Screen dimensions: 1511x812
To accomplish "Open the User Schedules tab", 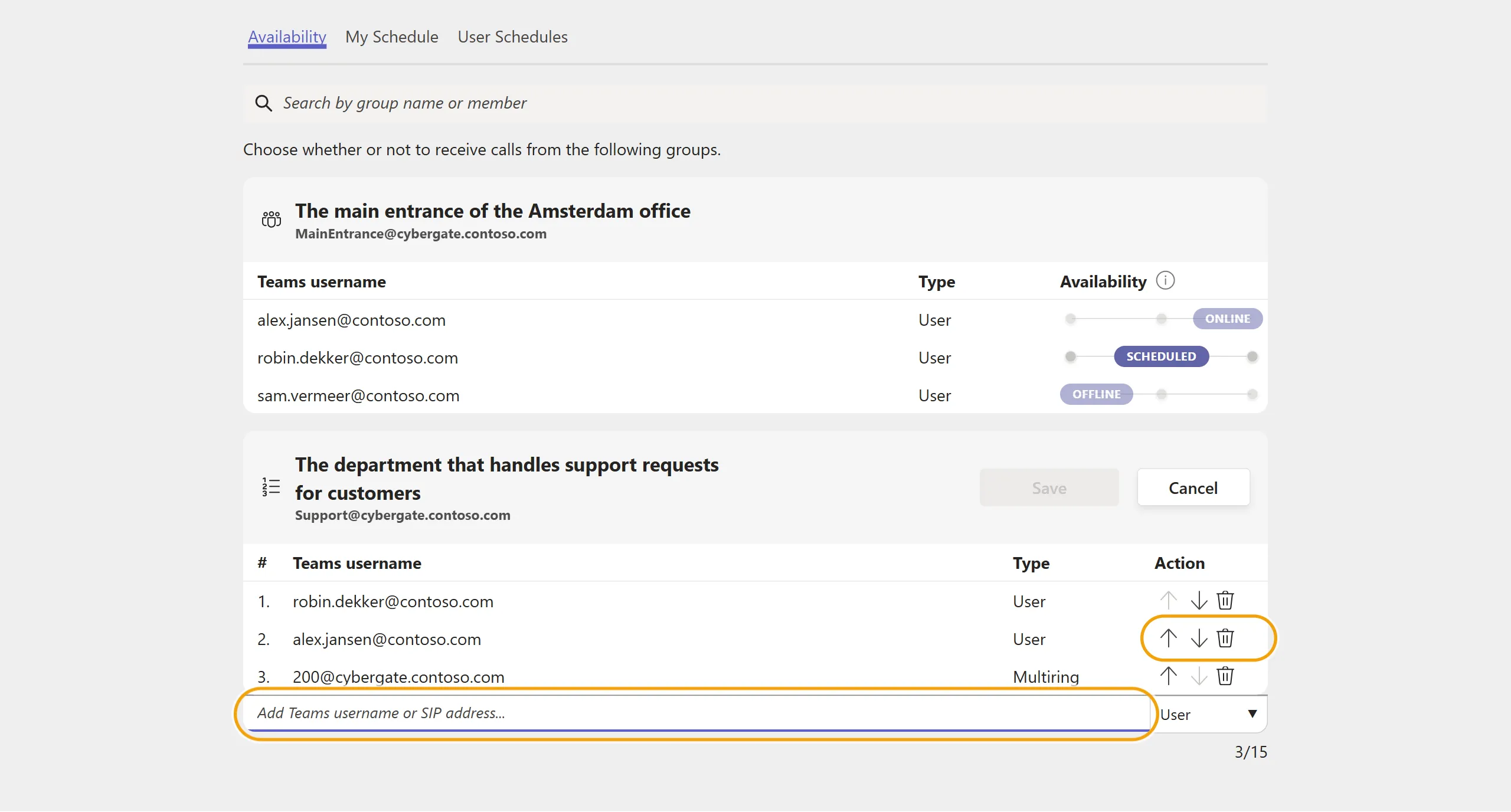I will click(512, 37).
